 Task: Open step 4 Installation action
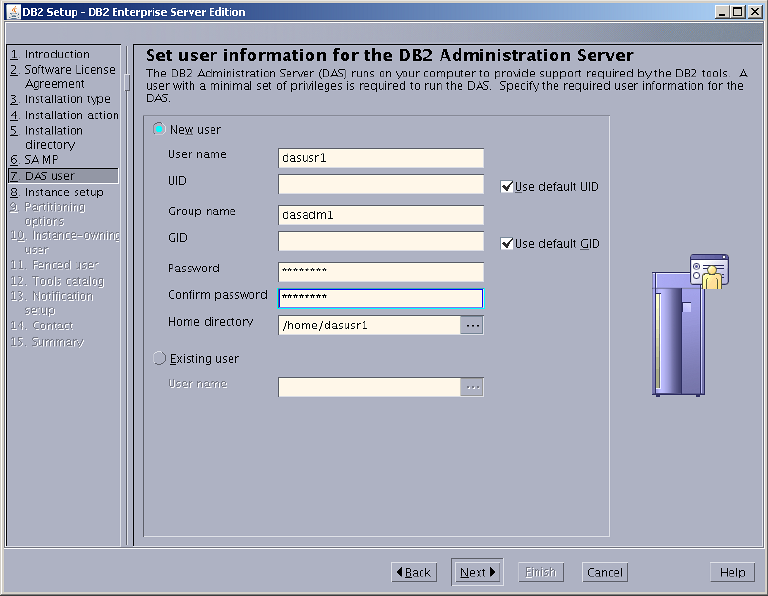[x=64, y=115]
